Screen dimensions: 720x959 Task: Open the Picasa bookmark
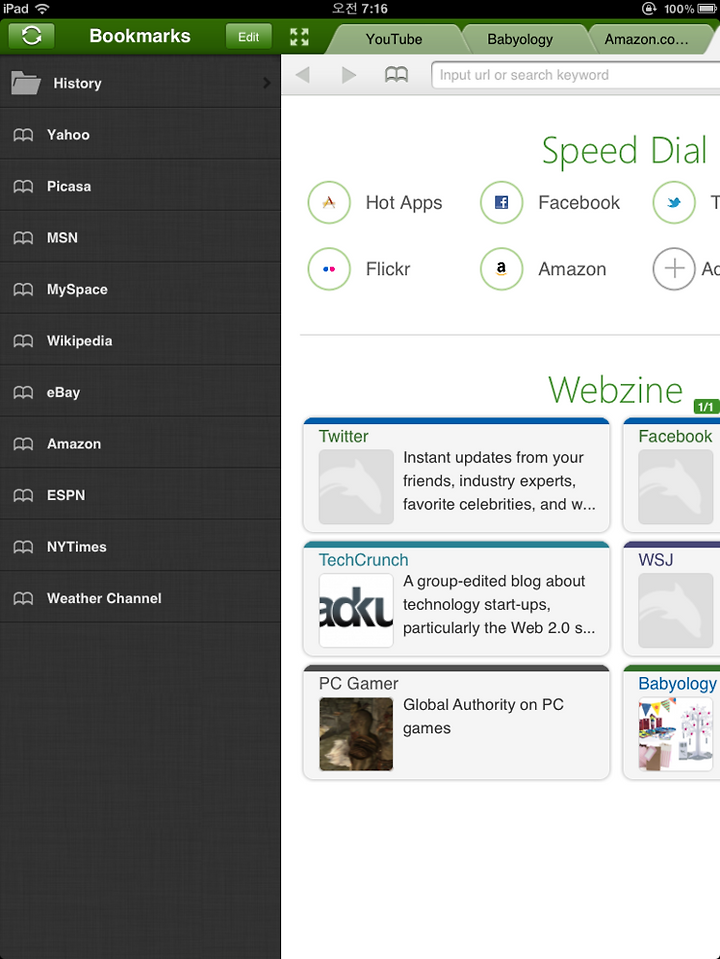coord(140,186)
